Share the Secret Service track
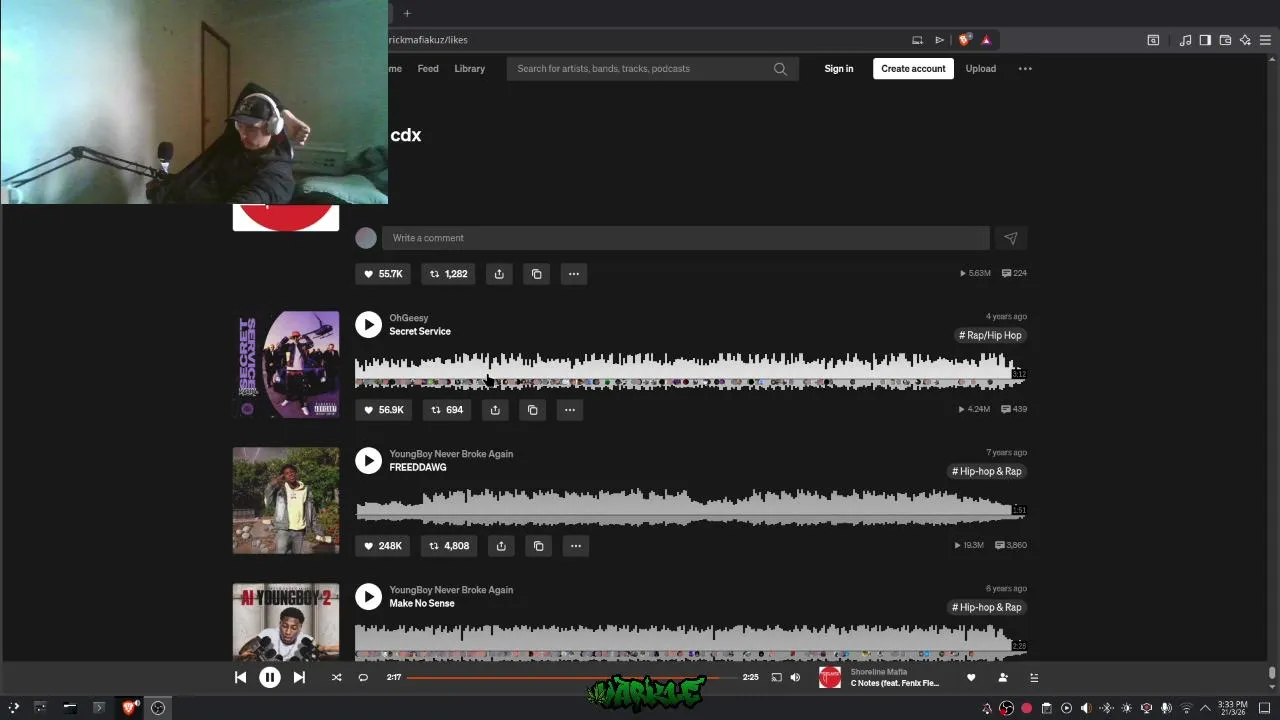 [495, 409]
